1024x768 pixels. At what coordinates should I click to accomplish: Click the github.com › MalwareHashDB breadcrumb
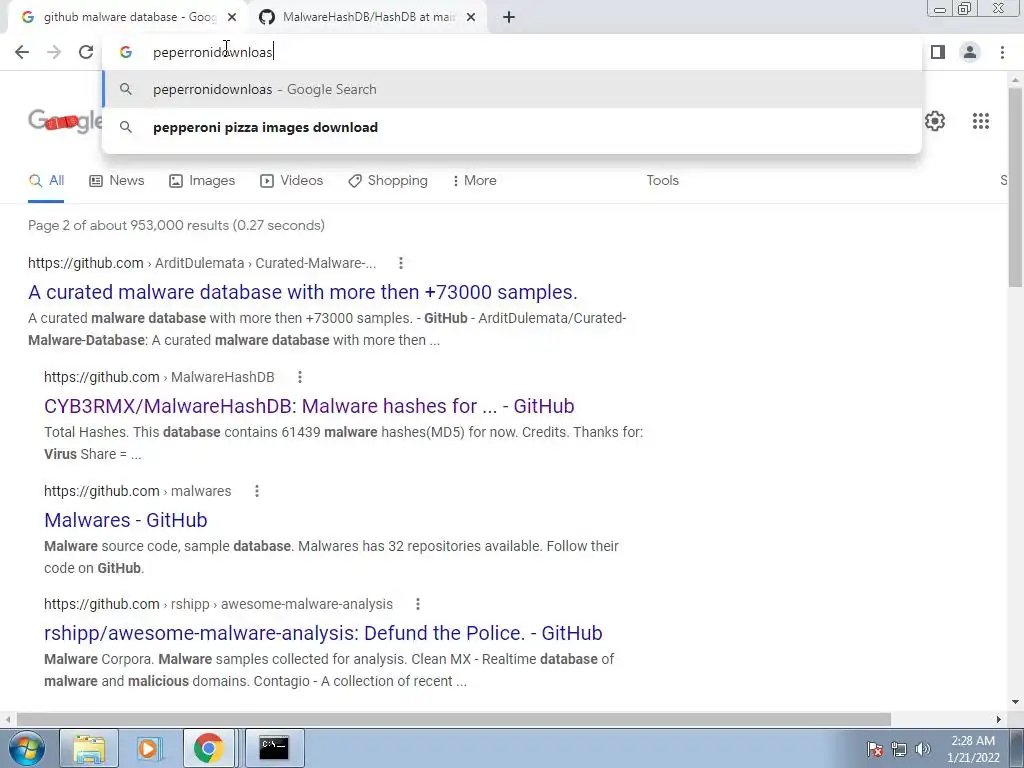tap(159, 377)
